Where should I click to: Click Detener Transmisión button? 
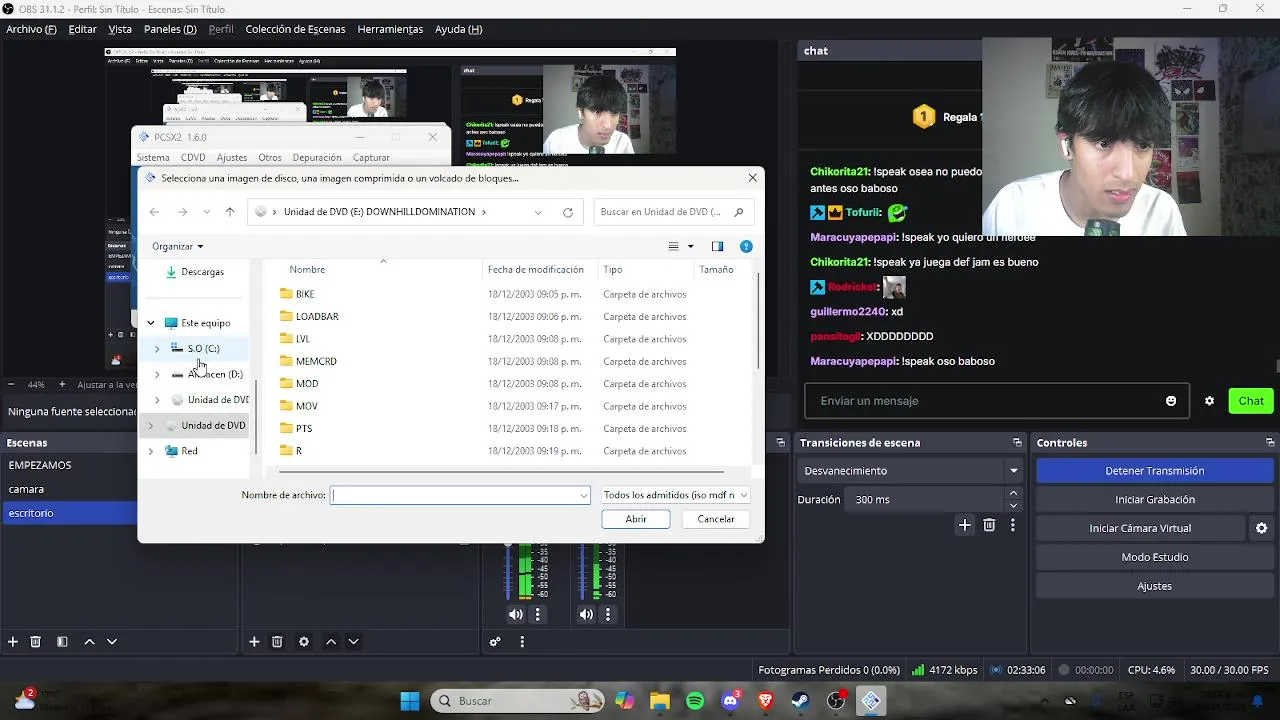coord(1154,471)
